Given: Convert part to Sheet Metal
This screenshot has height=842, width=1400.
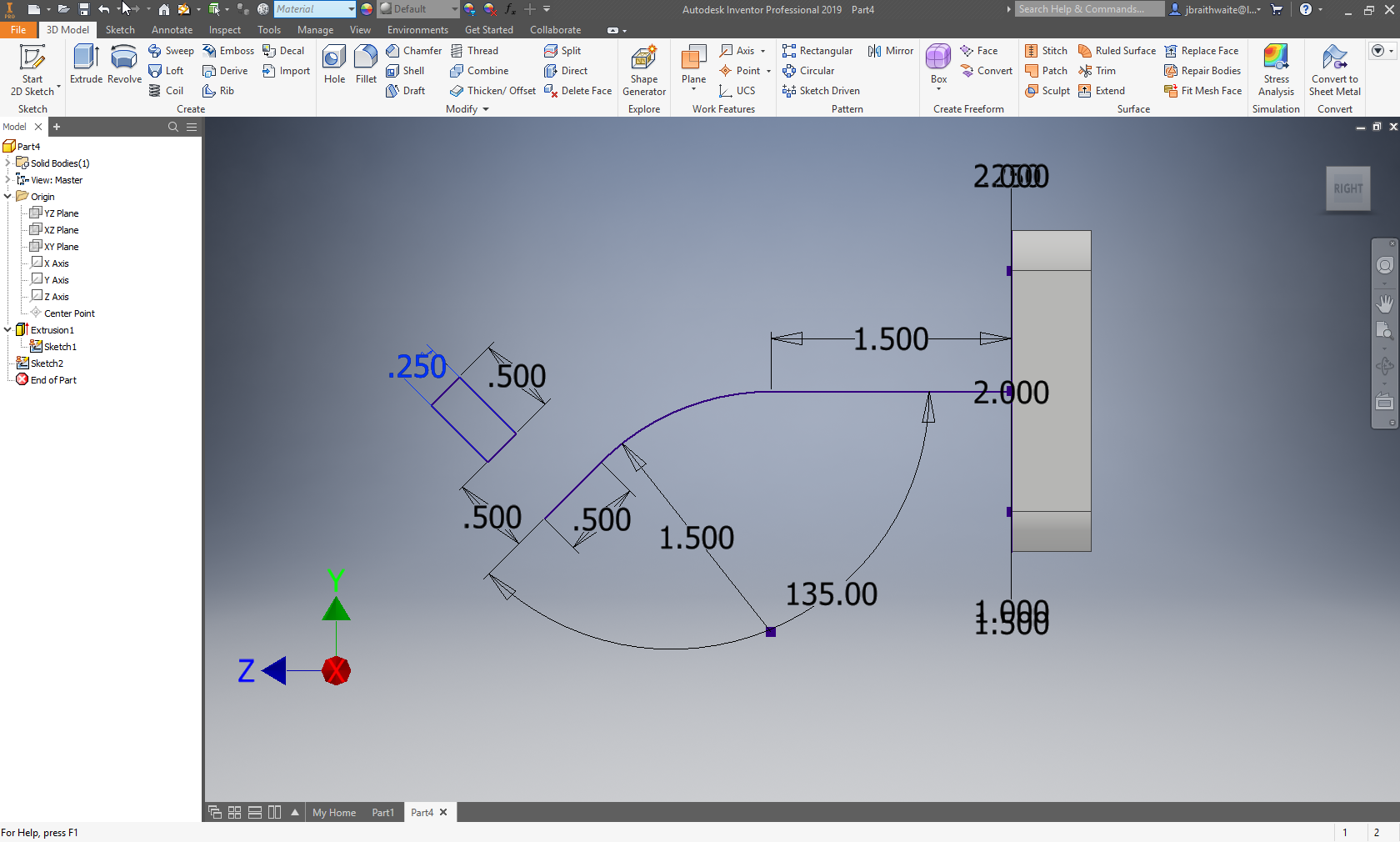Looking at the screenshot, I should pyautogui.click(x=1335, y=70).
